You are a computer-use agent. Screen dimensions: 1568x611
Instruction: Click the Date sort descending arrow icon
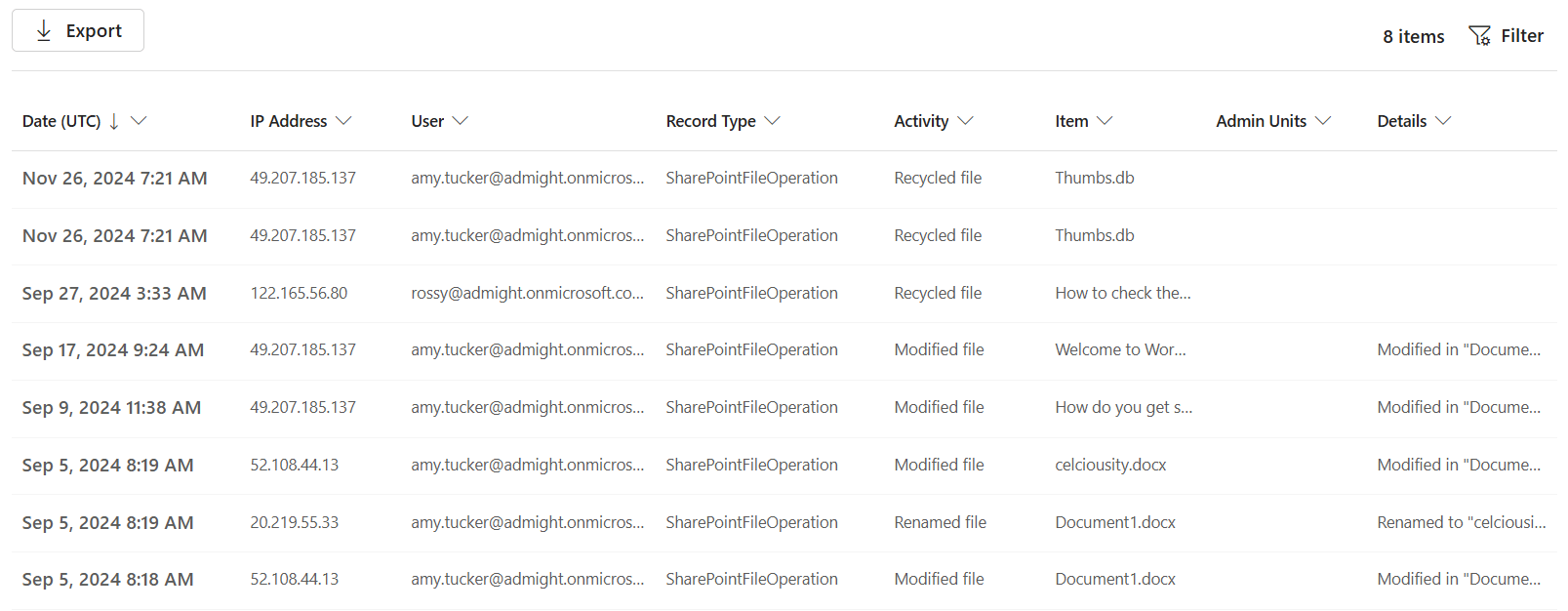[x=114, y=121]
